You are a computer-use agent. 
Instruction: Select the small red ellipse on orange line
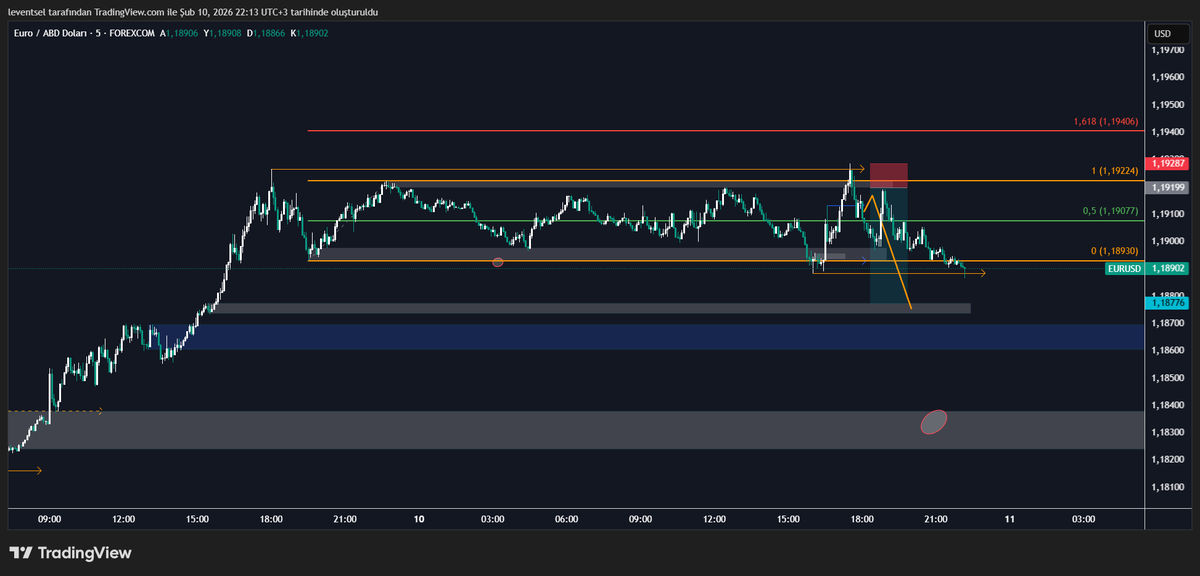click(x=498, y=262)
